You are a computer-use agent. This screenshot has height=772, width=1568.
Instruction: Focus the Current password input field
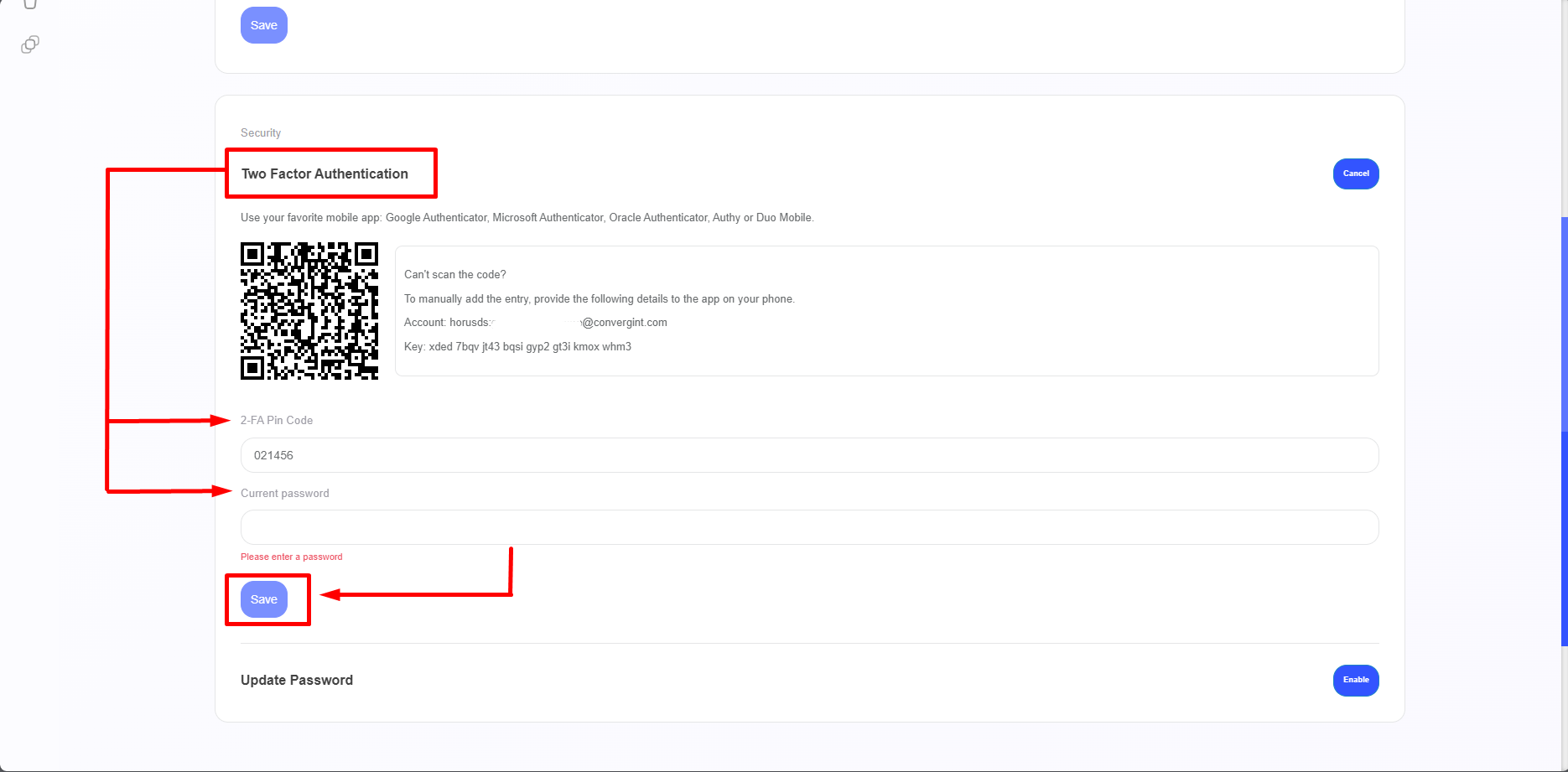click(809, 527)
